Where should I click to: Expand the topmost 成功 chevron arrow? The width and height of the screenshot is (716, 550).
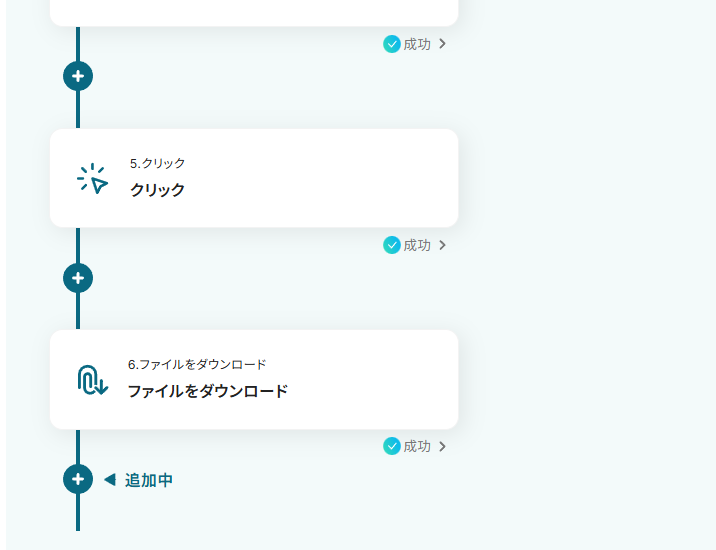pyautogui.click(x=442, y=44)
